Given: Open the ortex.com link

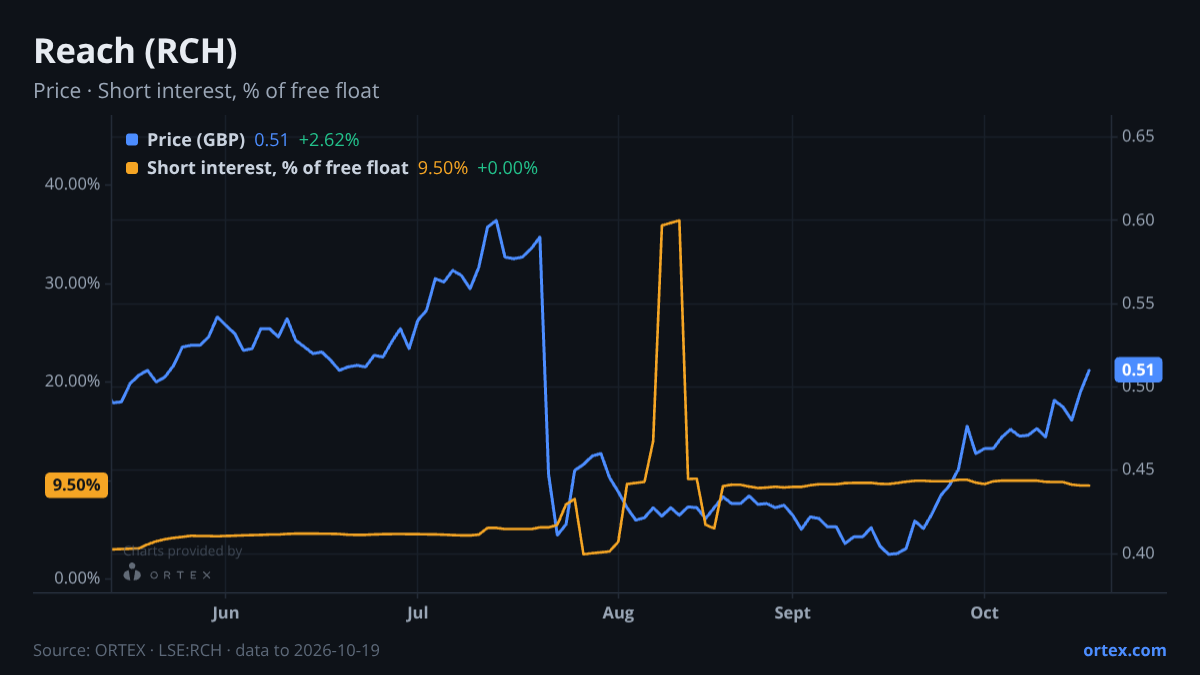Looking at the screenshot, I should pyautogui.click(x=1124, y=650).
